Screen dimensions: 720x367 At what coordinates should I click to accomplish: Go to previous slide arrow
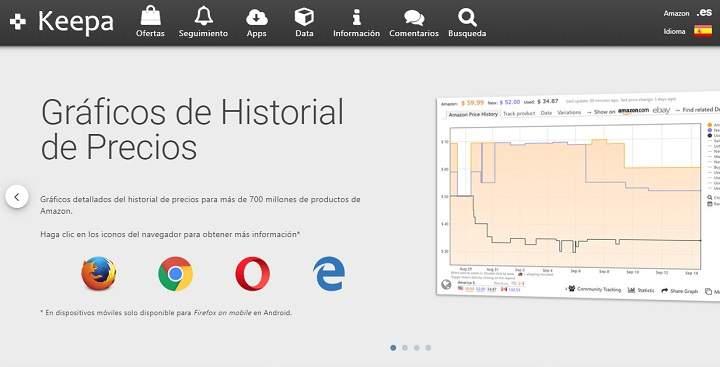(x=17, y=197)
